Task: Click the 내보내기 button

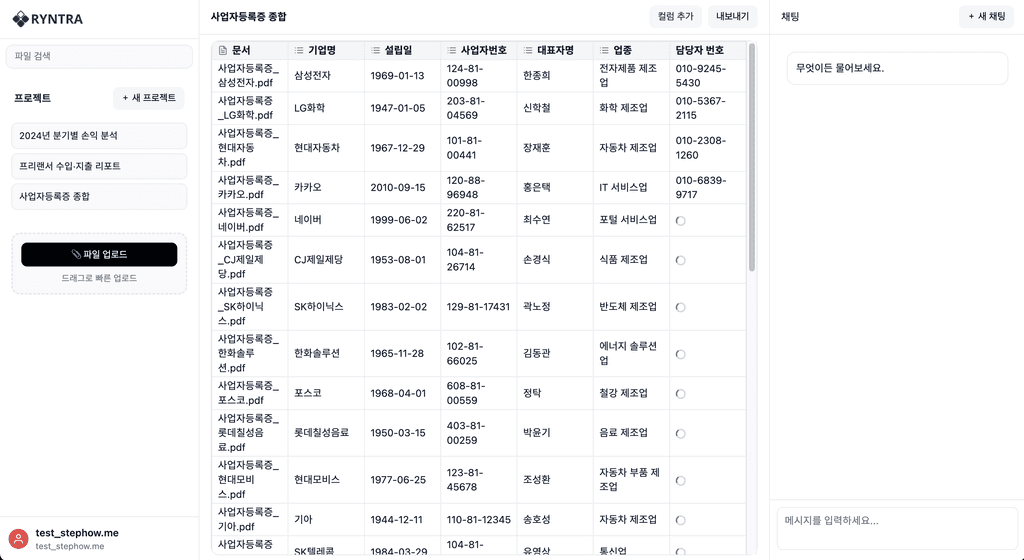Action: (733, 17)
